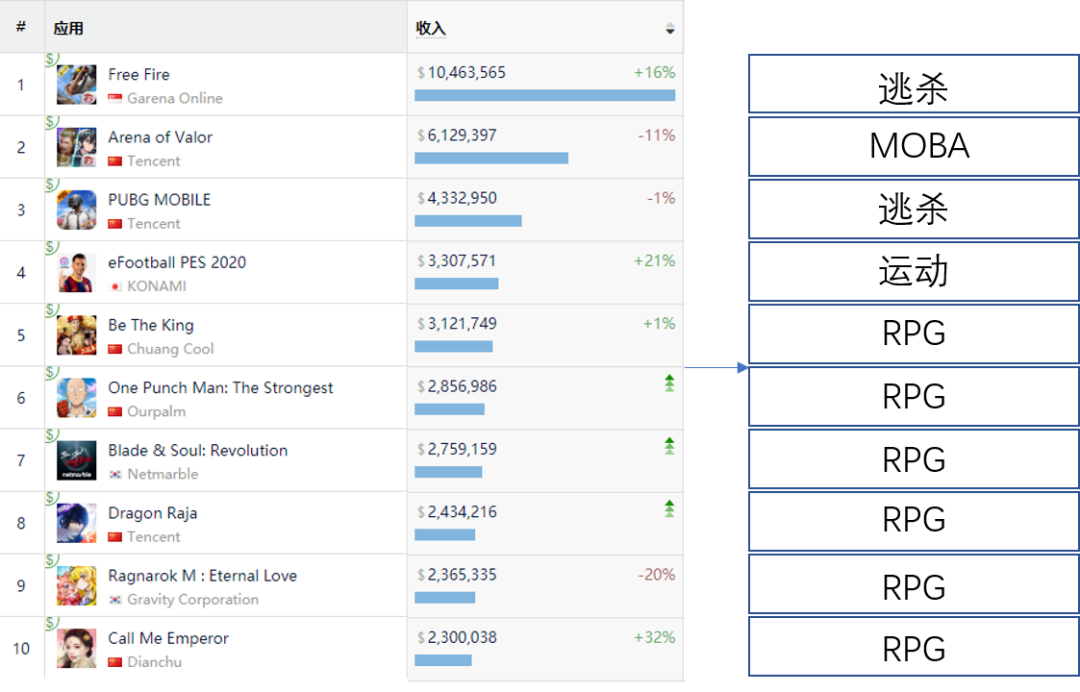The height and width of the screenshot is (692, 1080).
Task: Open the Dragon Raja app icon
Action: pyautogui.click(x=76, y=523)
